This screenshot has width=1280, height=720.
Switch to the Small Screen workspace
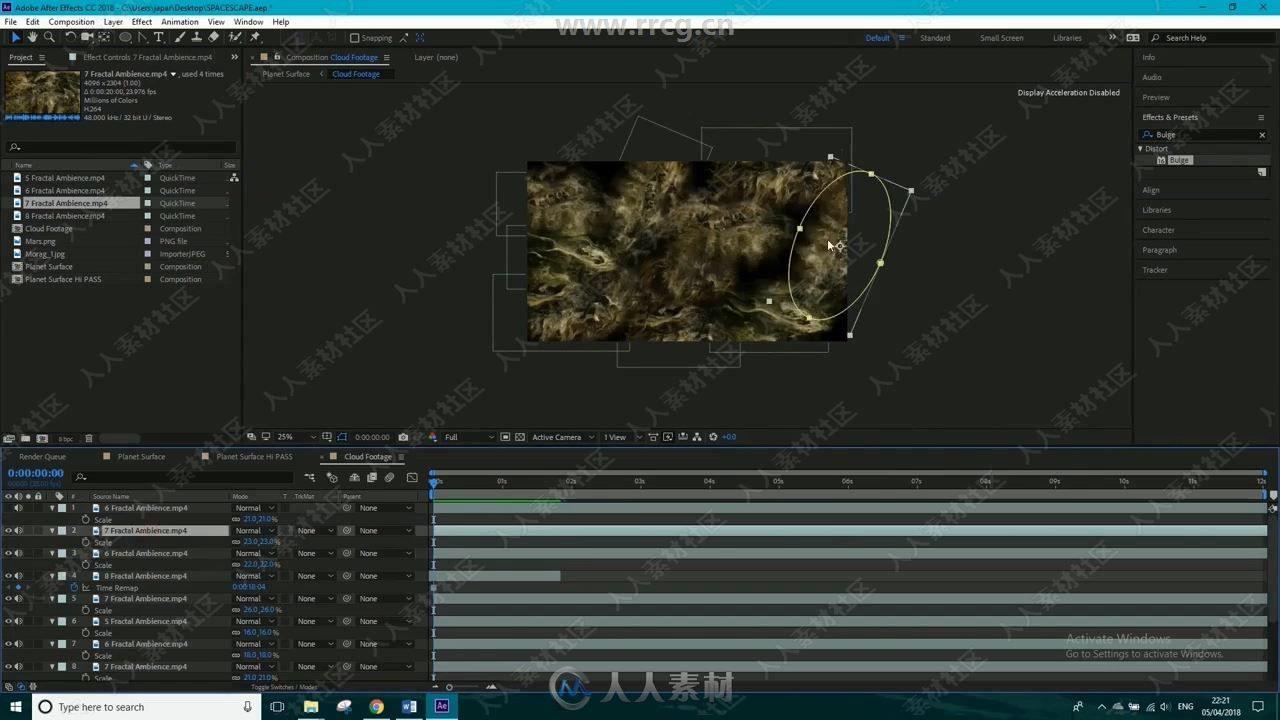tap(1001, 38)
